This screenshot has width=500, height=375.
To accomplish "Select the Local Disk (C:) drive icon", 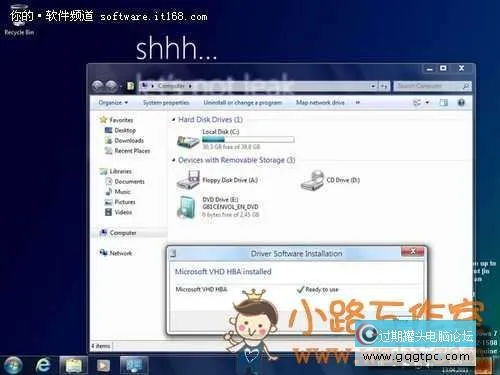I will point(188,140).
